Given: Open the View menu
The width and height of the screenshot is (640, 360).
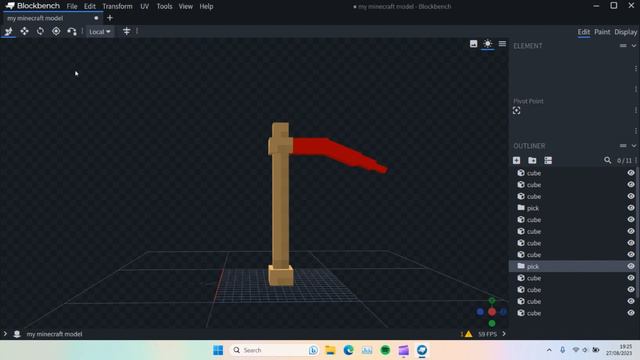Looking at the screenshot, I should pos(185,7).
